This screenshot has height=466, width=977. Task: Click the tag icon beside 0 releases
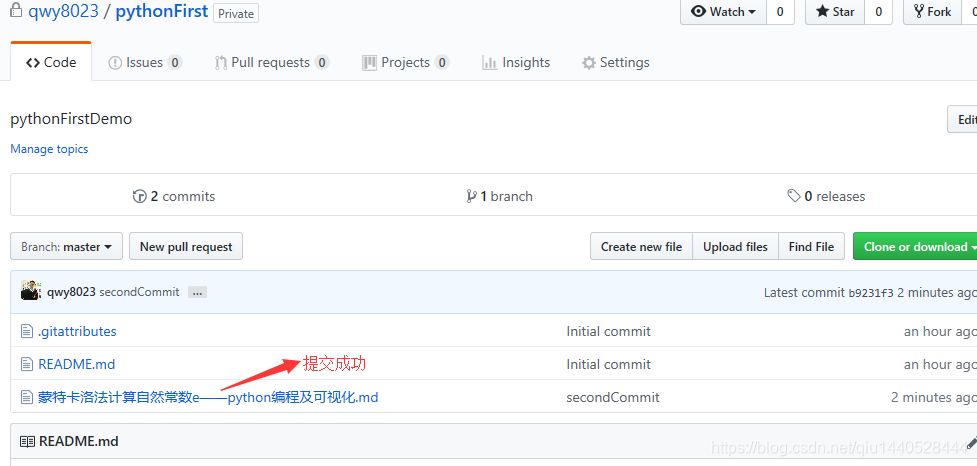click(x=794, y=196)
